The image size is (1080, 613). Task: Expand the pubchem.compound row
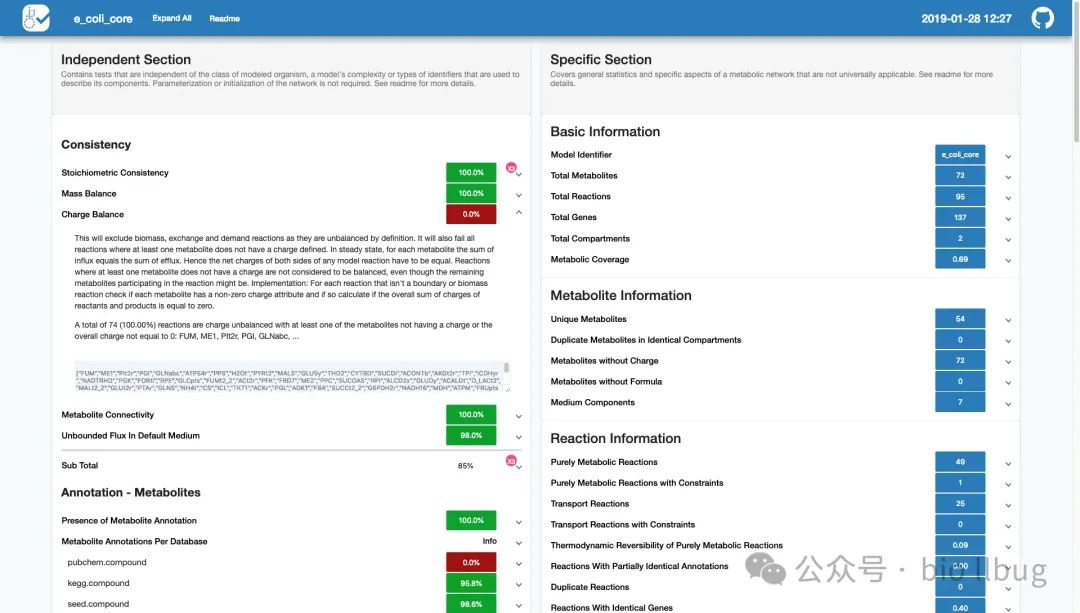pos(519,563)
